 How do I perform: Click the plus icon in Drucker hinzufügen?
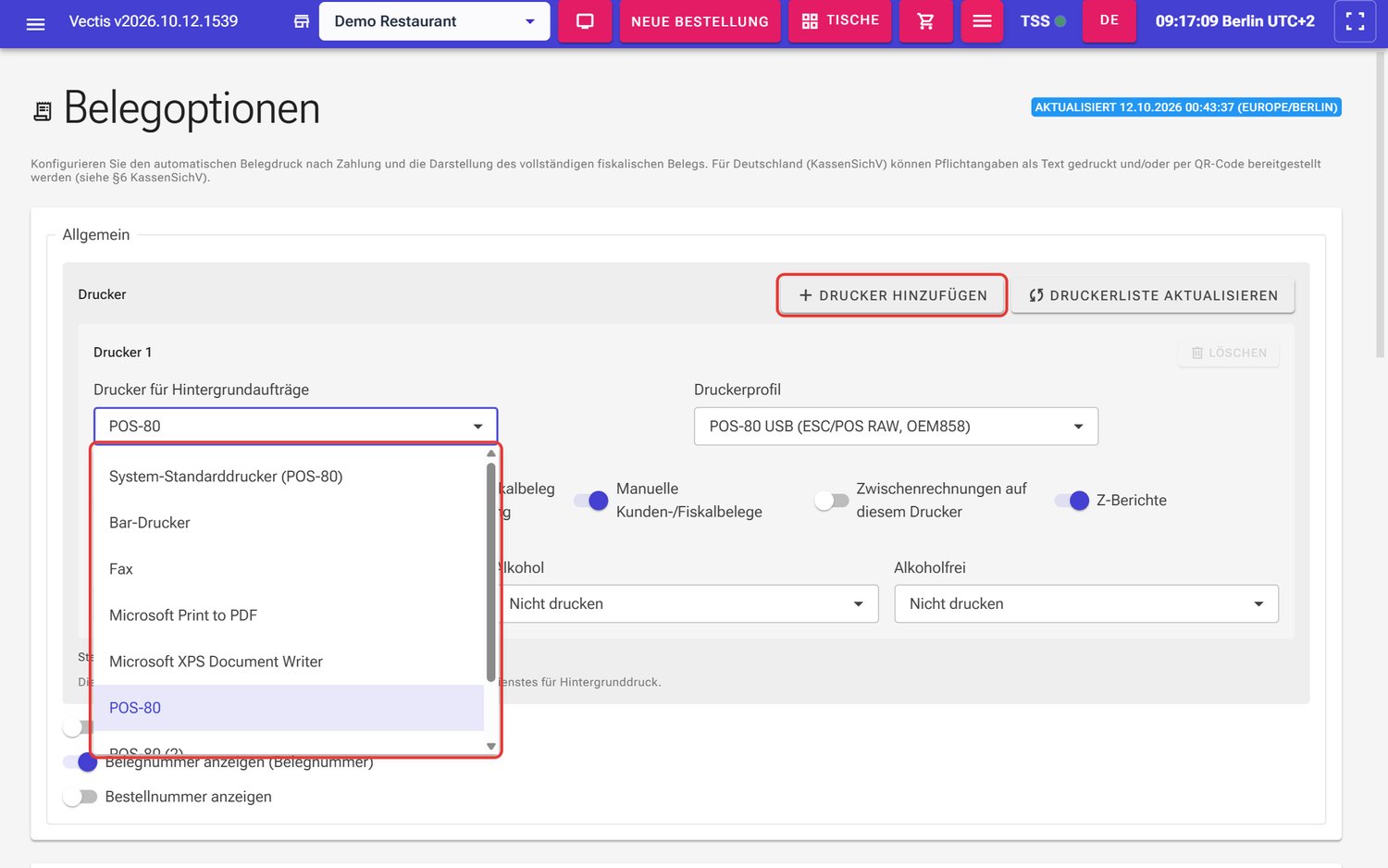pos(805,295)
